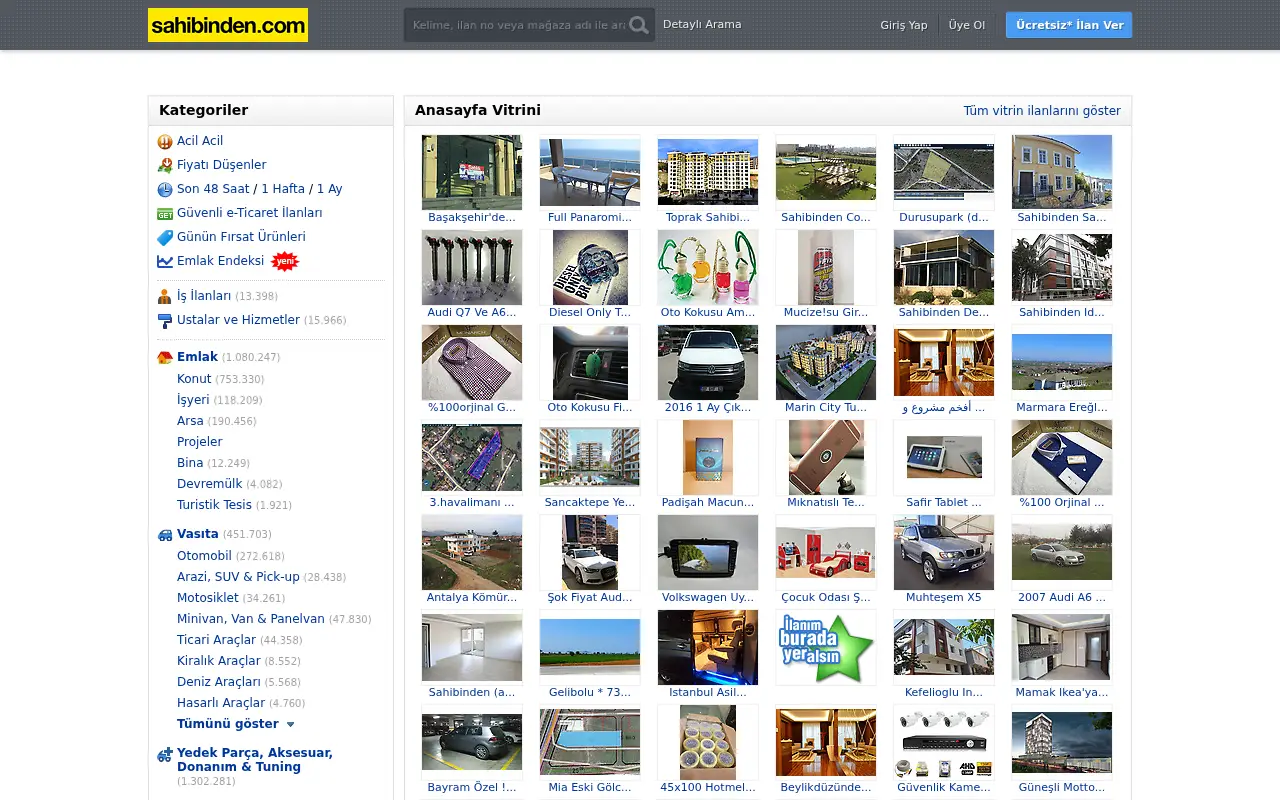This screenshot has width=1280, height=800.
Task: Select the 1 Ay filter link
Action: (329, 189)
